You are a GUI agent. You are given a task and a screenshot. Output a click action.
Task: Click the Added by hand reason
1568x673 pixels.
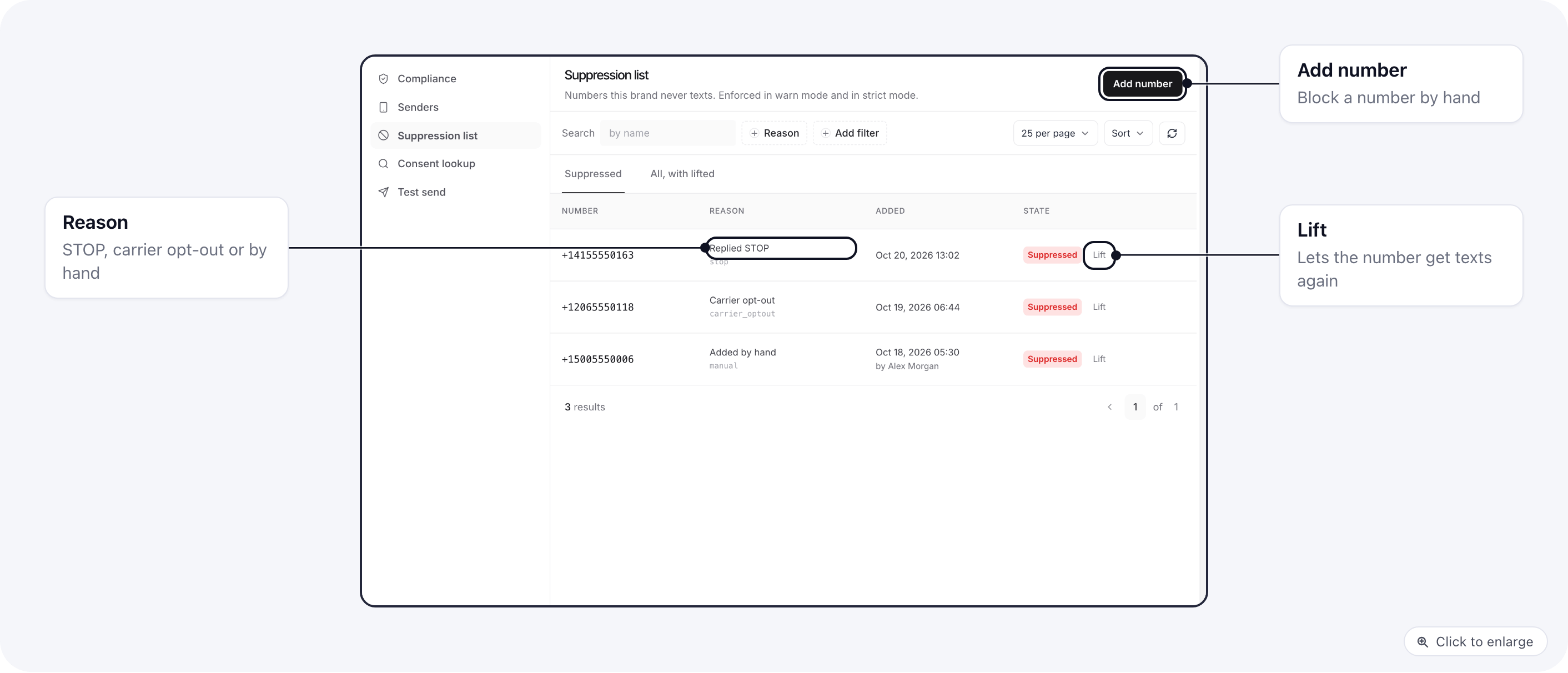click(x=742, y=352)
